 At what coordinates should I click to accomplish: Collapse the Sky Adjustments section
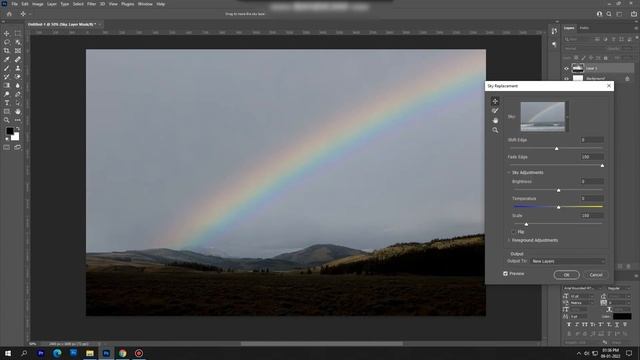tap(509, 173)
